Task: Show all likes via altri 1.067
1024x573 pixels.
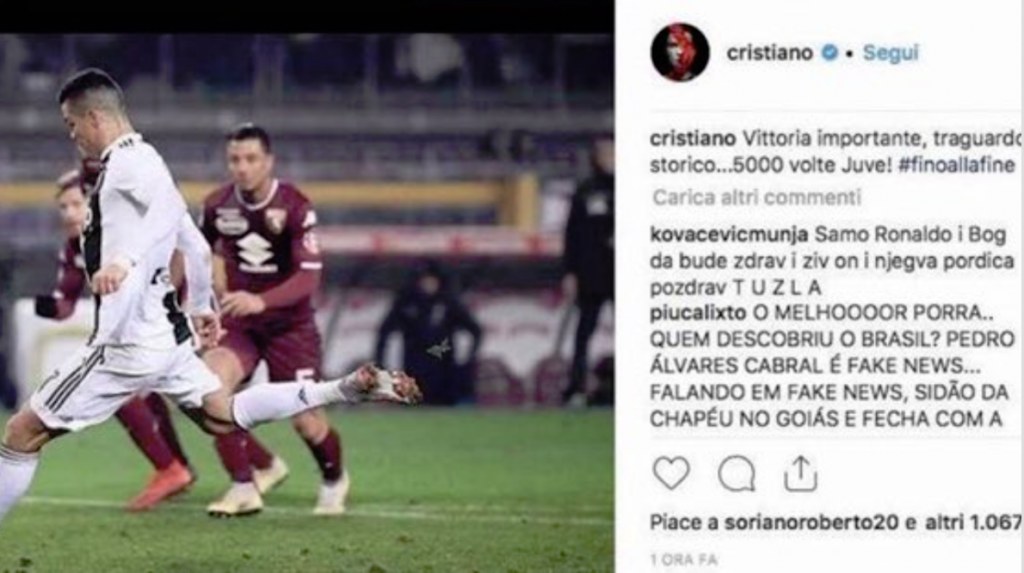Action: click(973, 522)
